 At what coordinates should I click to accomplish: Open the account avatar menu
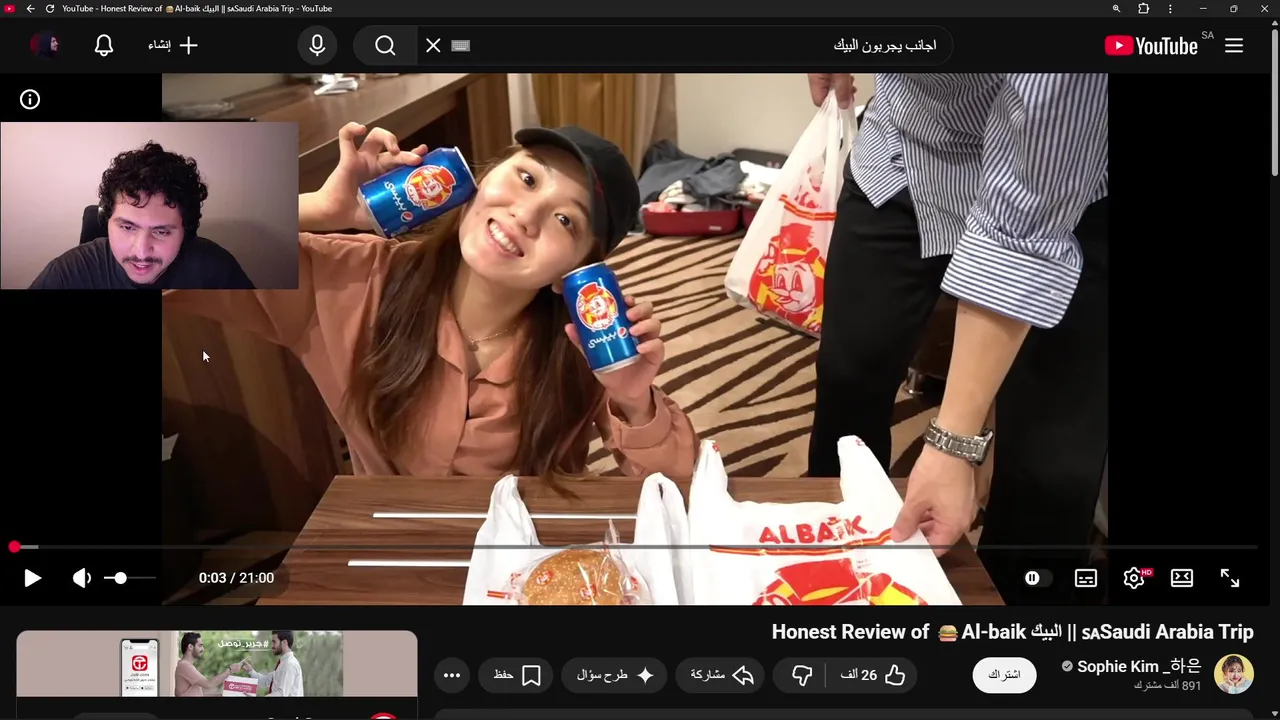coord(44,45)
